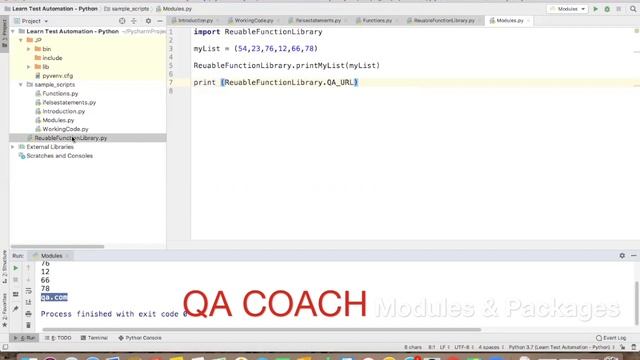The height and width of the screenshot is (360, 640).
Task: Open the Event Log
Action: pos(611,338)
